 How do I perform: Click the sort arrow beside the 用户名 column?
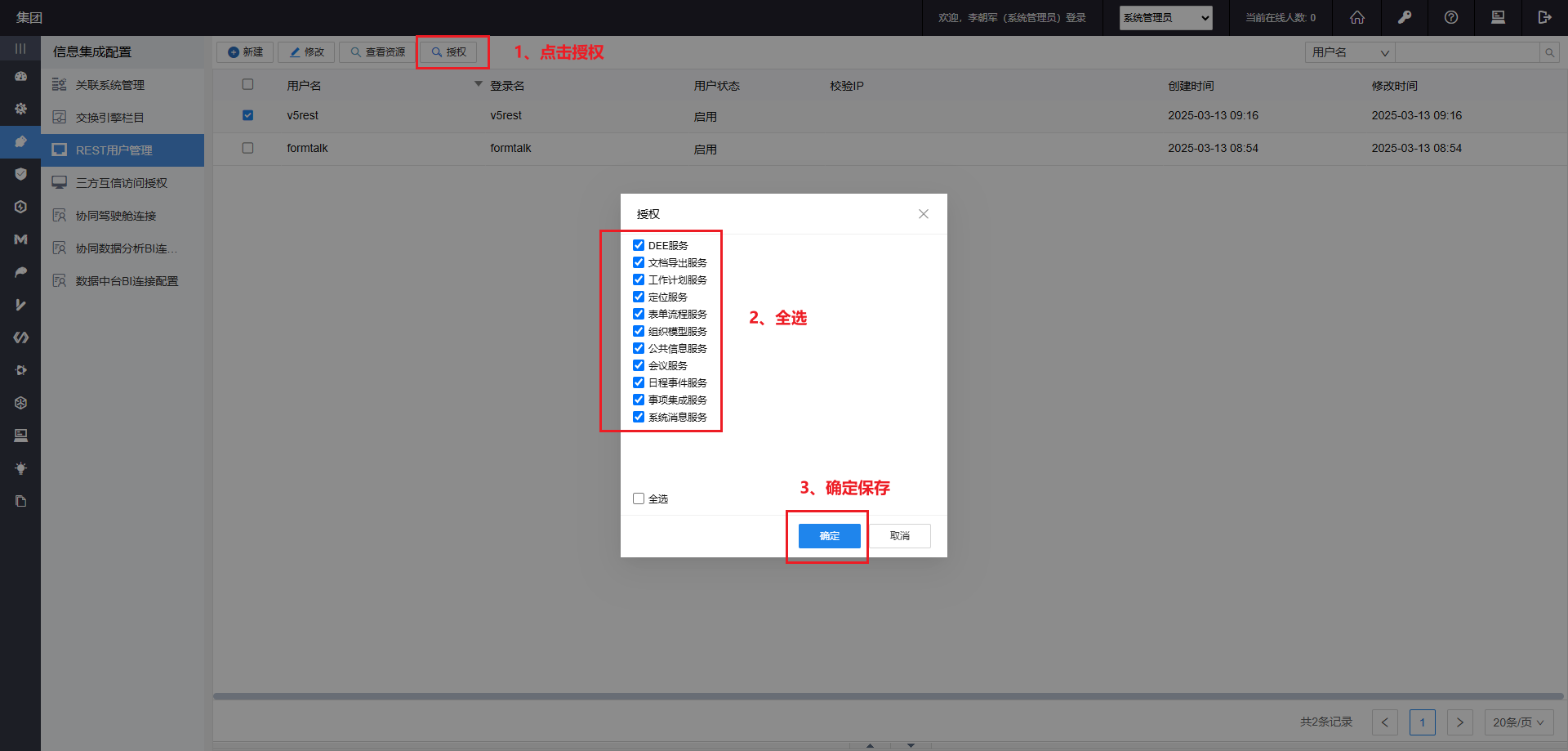479,84
